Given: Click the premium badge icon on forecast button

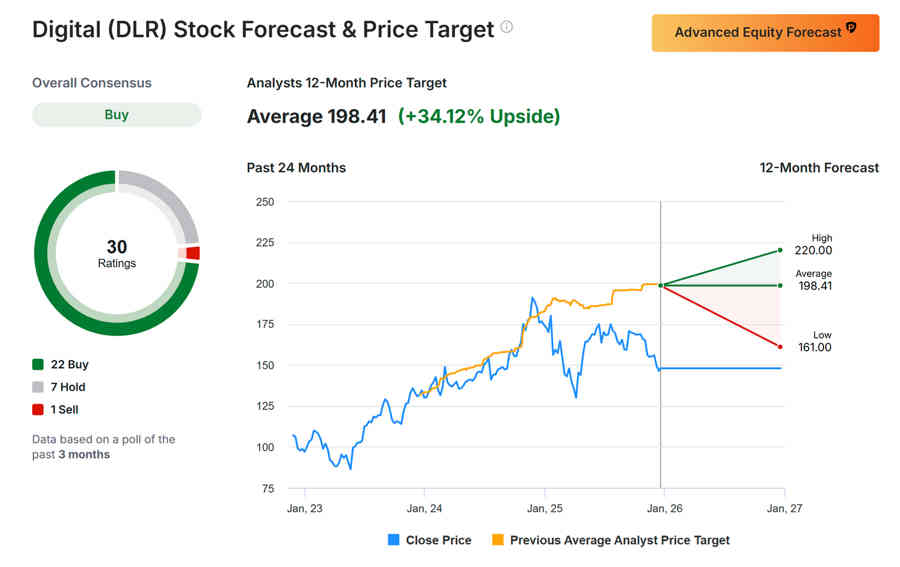Looking at the screenshot, I should point(851,28).
